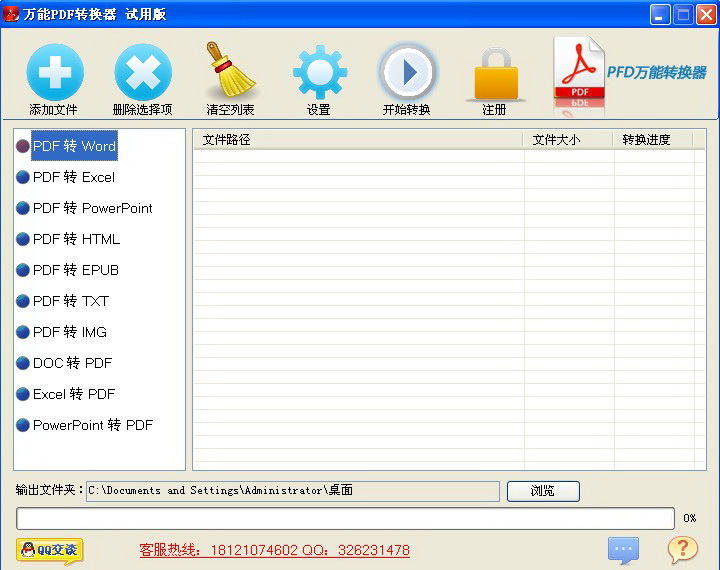This screenshot has width=720, height=570.
Task: Open 设置 via the gear icon
Action: click(x=320, y=72)
